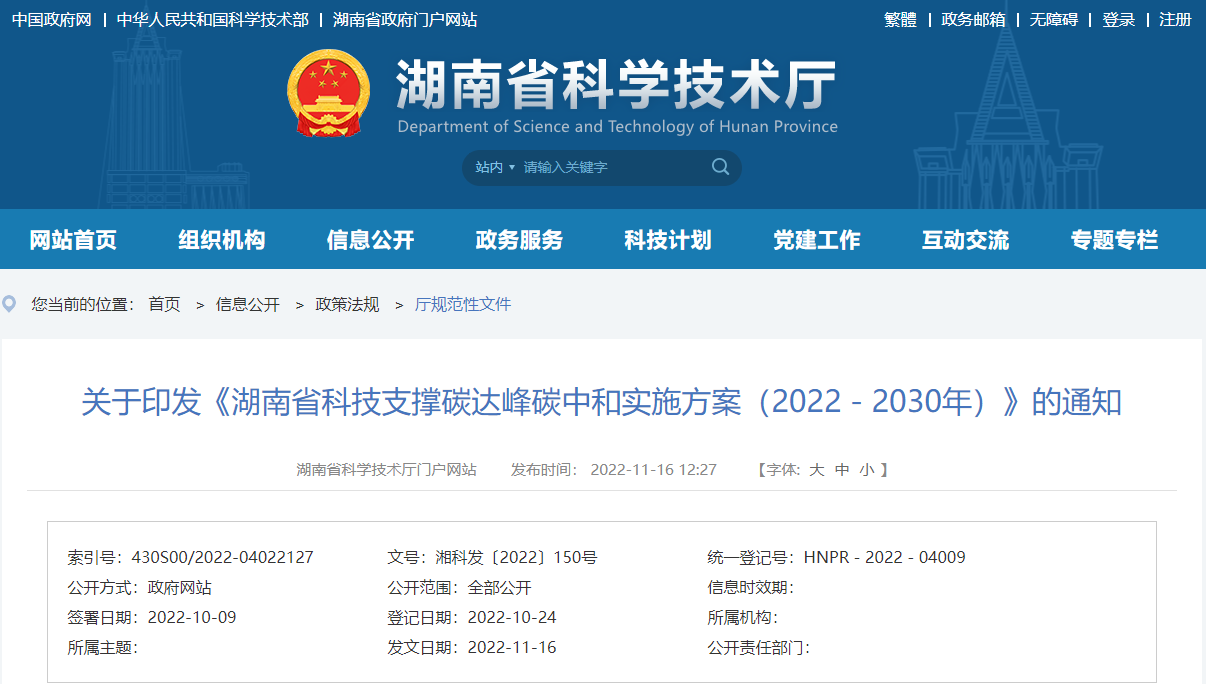This screenshot has width=1206, height=684.
Task: Click 登录 to log in
Action: click(x=1119, y=19)
